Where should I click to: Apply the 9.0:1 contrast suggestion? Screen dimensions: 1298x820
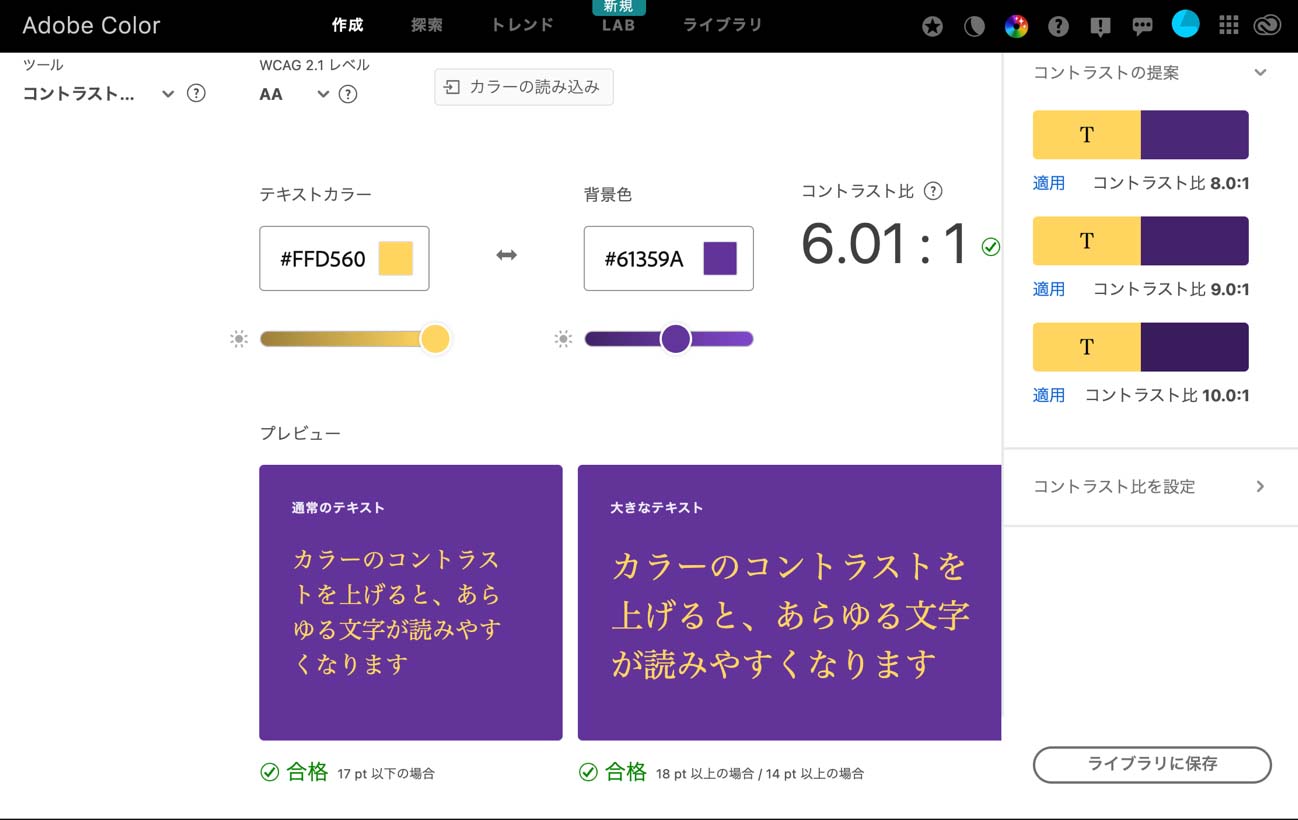(1049, 289)
